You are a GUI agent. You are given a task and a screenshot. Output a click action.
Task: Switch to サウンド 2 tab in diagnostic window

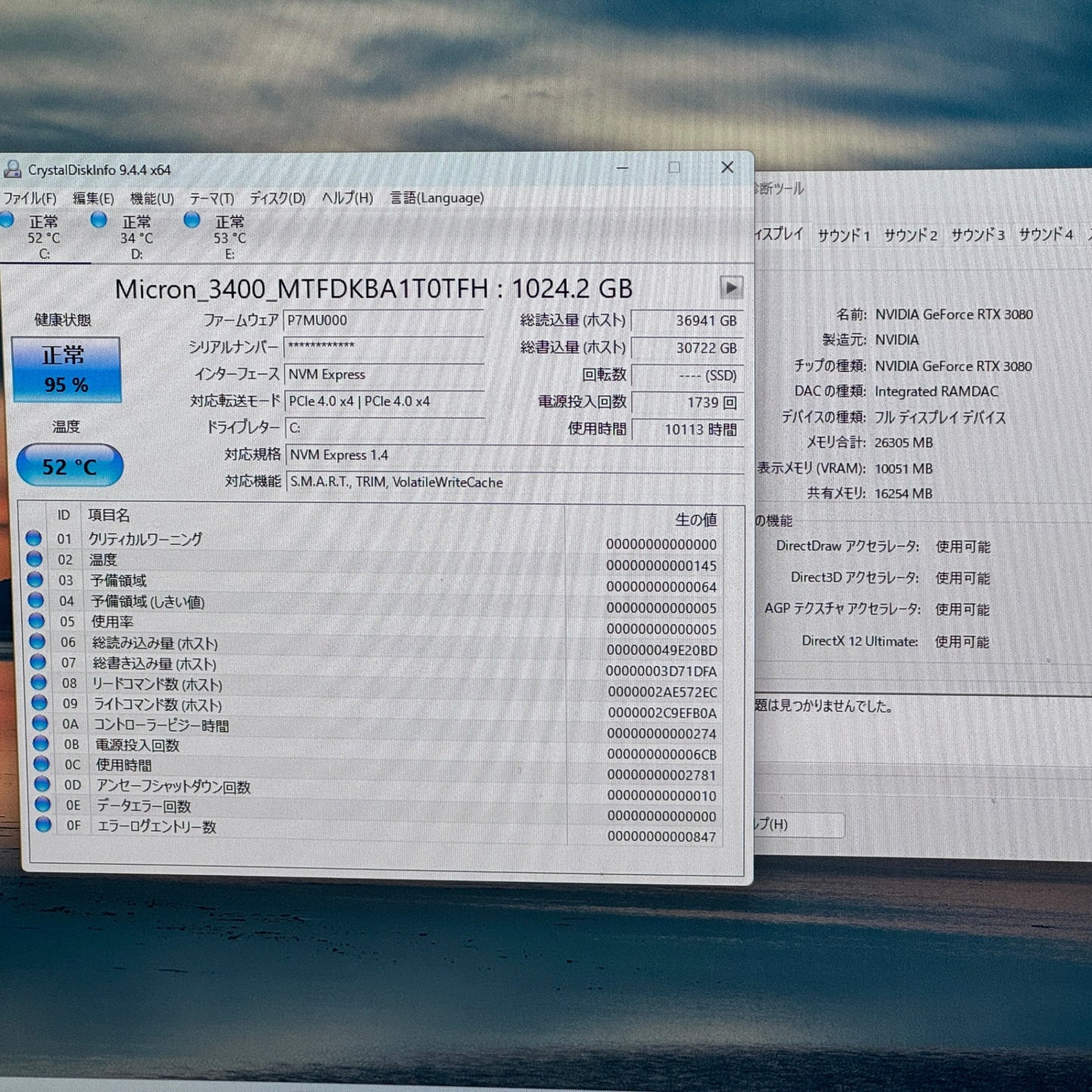(911, 236)
